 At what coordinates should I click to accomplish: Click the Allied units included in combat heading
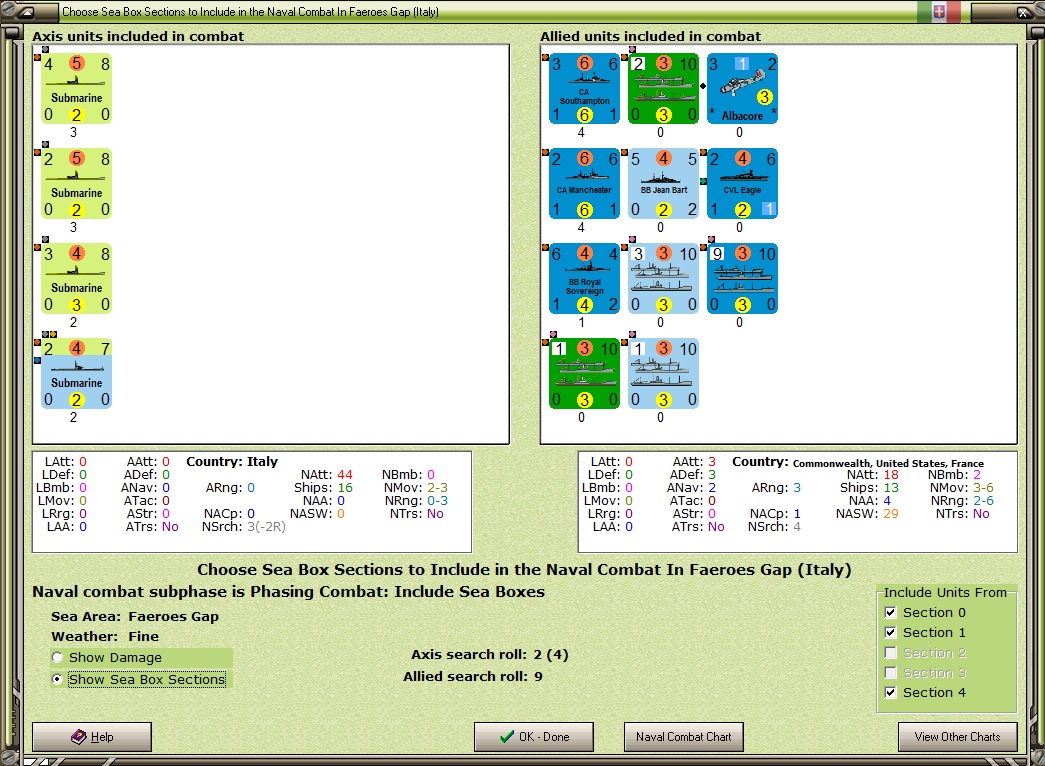(x=650, y=36)
